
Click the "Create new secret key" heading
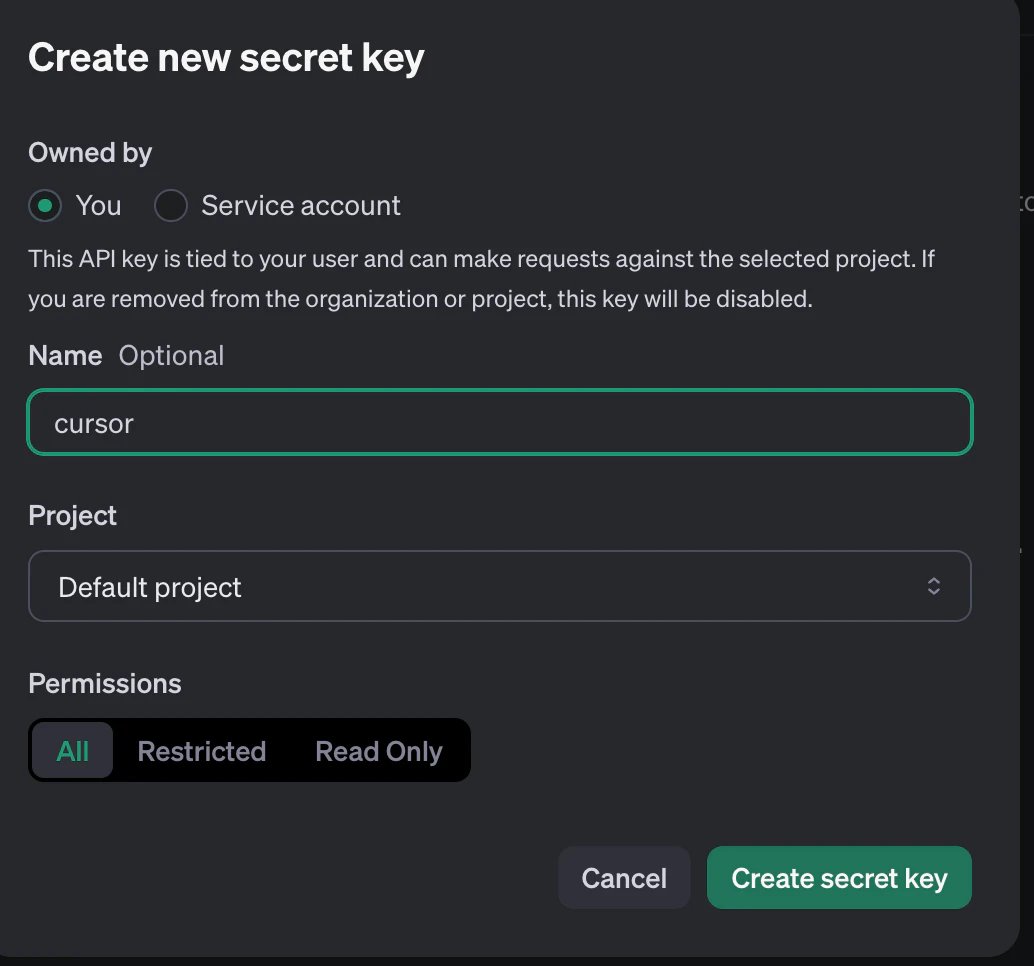click(226, 58)
